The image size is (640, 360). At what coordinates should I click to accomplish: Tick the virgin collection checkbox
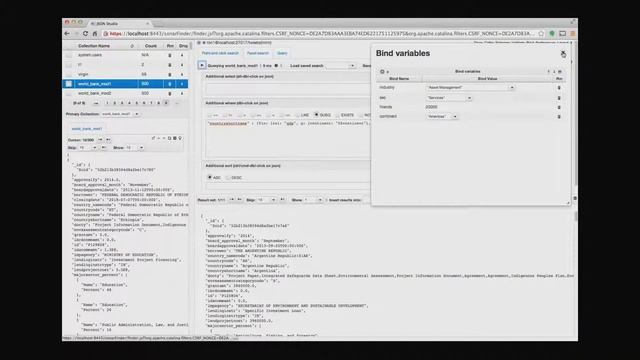click(x=69, y=74)
